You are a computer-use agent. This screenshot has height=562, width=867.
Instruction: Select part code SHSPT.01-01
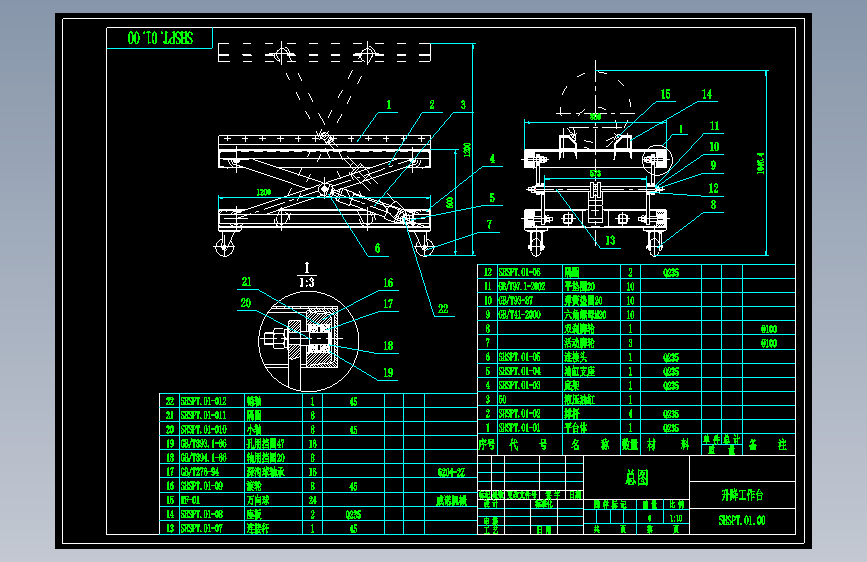pos(519,428)
